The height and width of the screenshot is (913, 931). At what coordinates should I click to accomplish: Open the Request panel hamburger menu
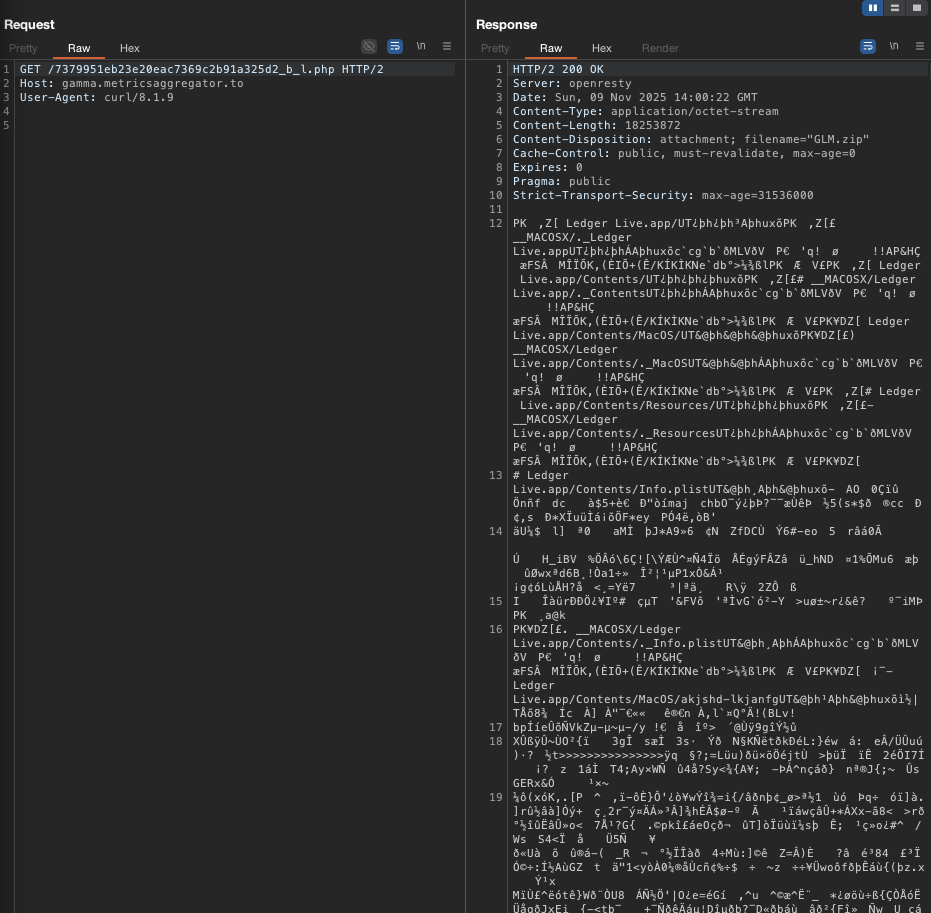[447, 46]
